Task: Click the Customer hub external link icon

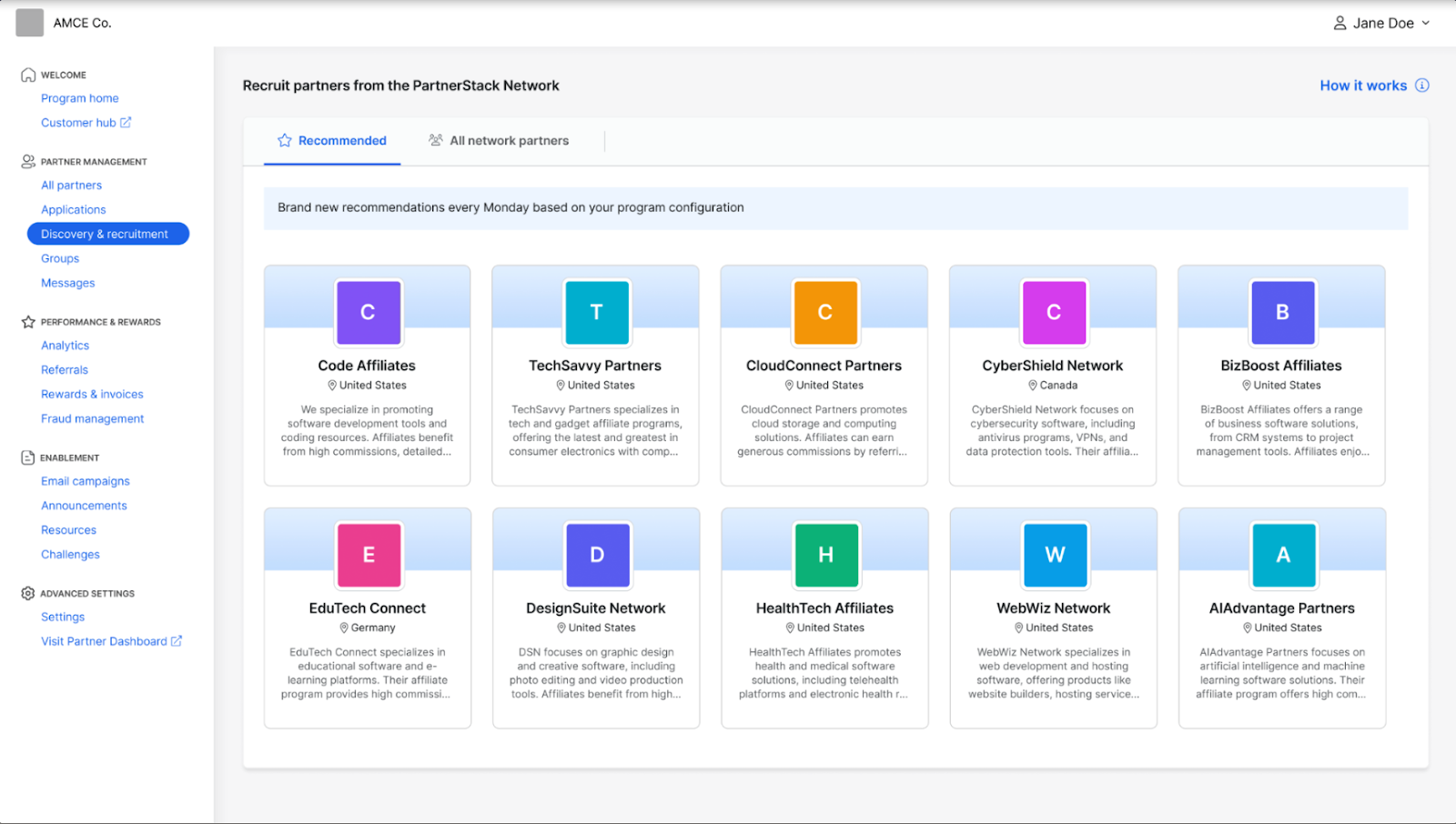Action: coord(126,122)
